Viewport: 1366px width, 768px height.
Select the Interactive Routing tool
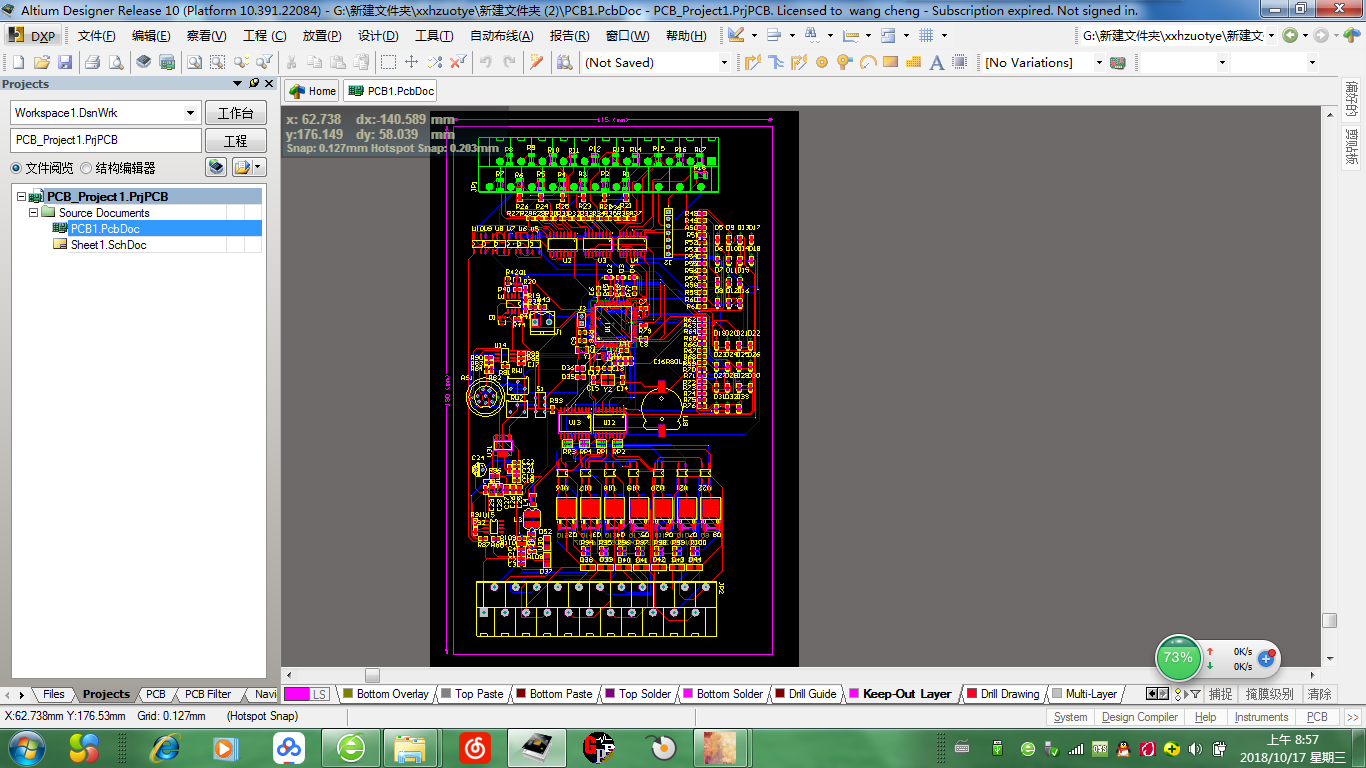753,62
